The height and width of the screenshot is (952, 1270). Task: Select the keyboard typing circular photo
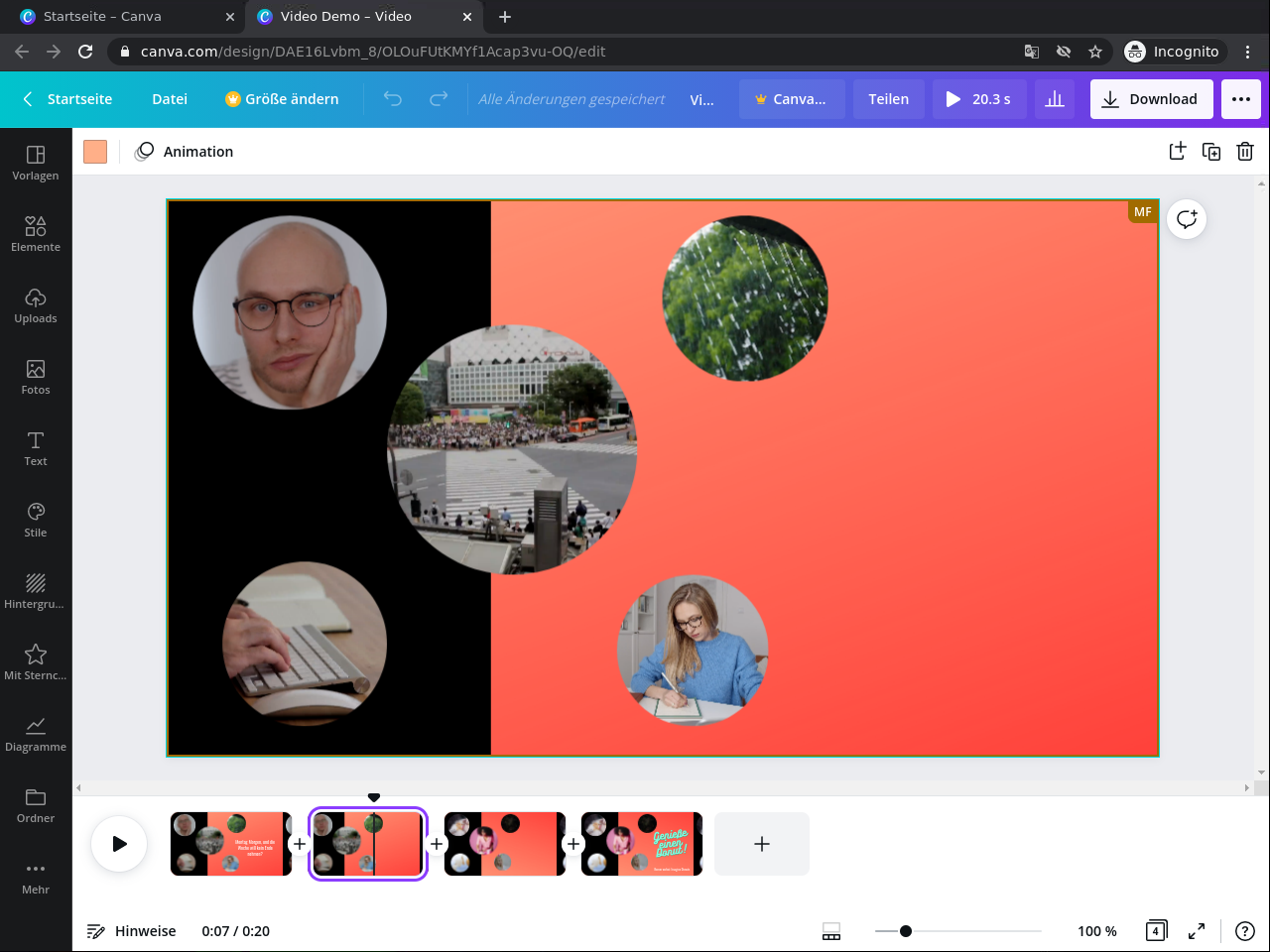coord(305,644)
